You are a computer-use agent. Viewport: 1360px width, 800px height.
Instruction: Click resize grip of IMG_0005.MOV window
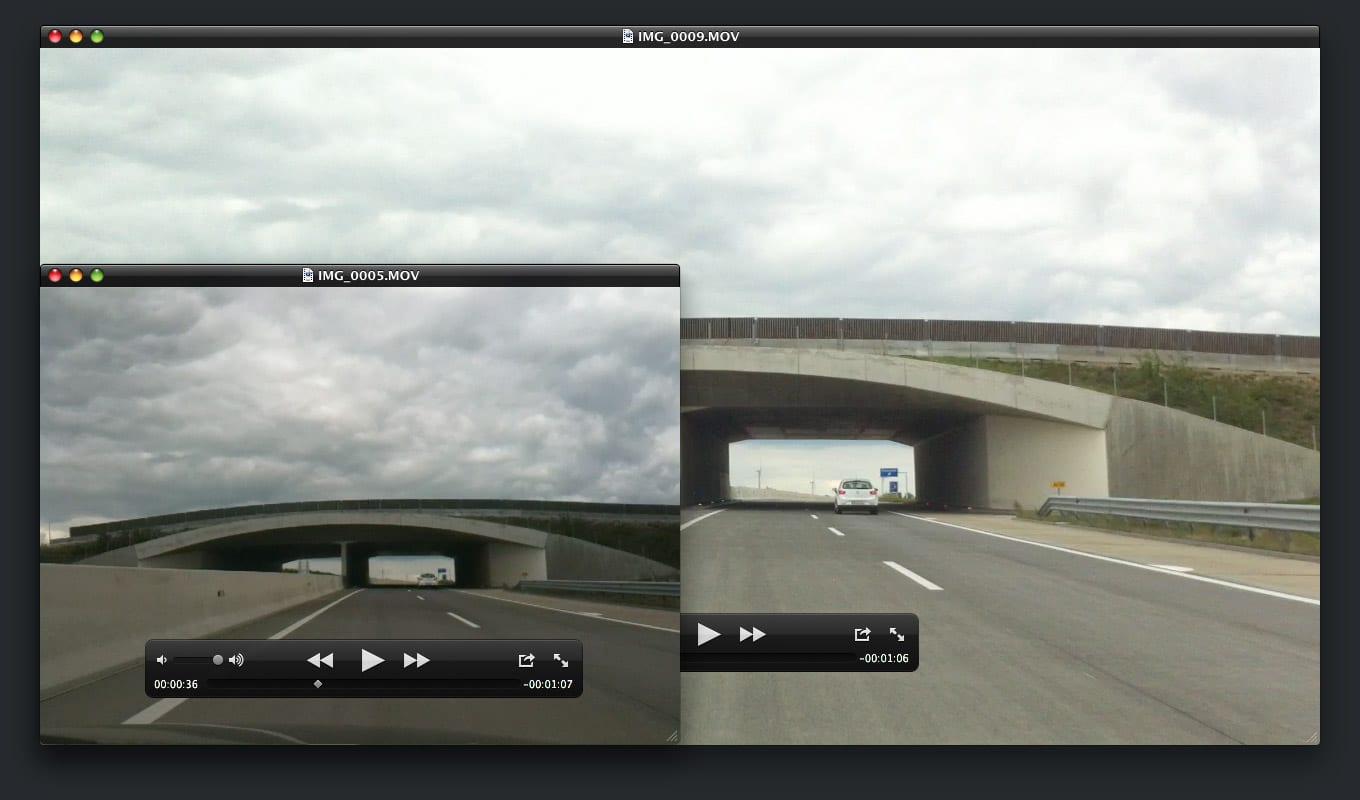coord(672,737)
